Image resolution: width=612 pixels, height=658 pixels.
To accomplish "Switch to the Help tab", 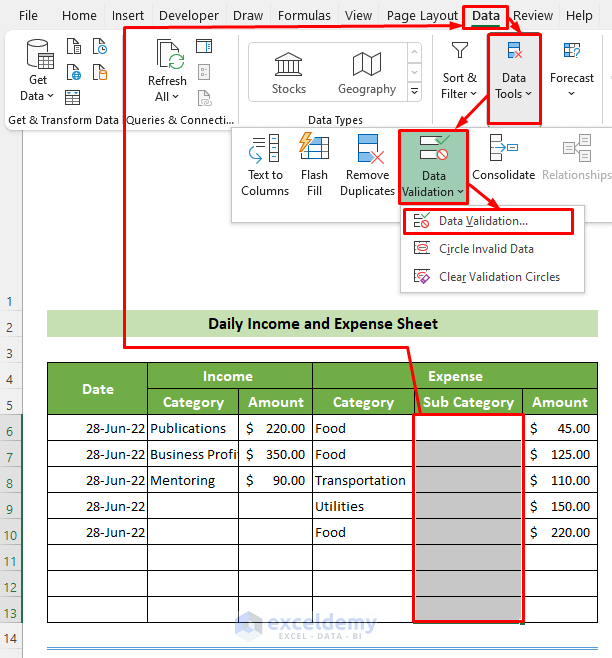I will (579, 16).
